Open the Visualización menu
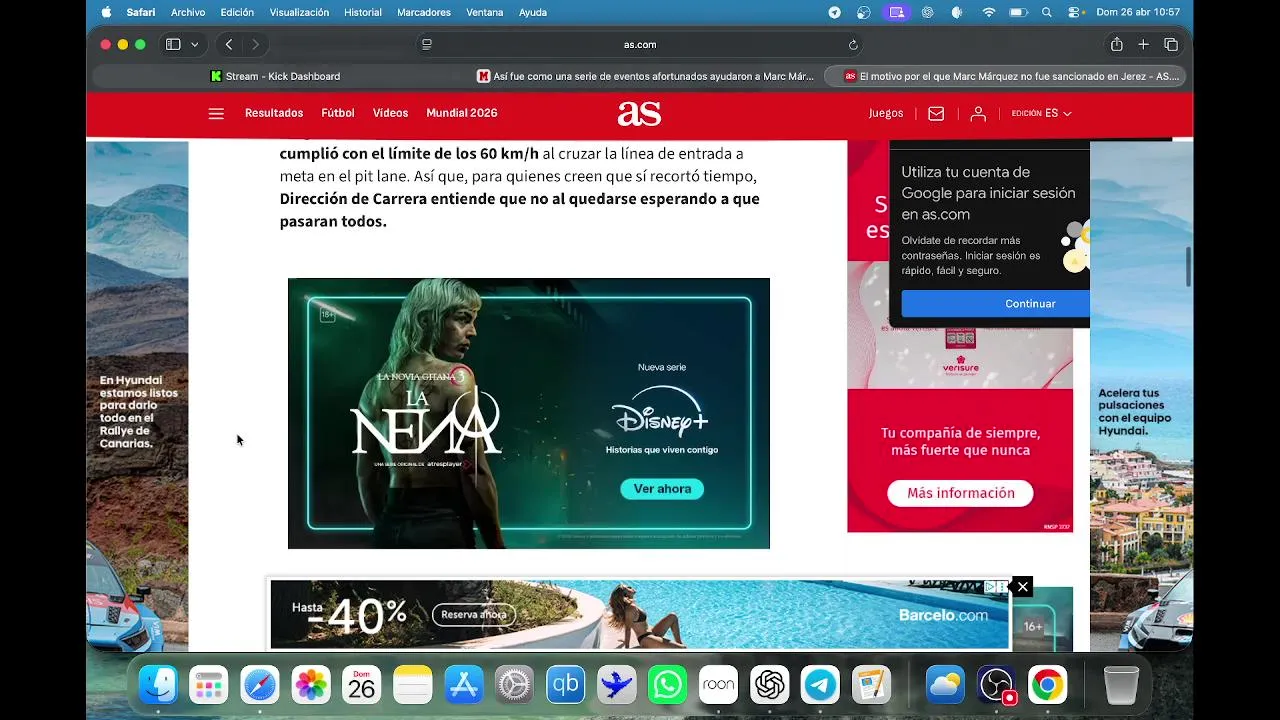Image resolution: width=1280 pixels, height=720 pixels. pyautogui.click(x=299, y=12)
